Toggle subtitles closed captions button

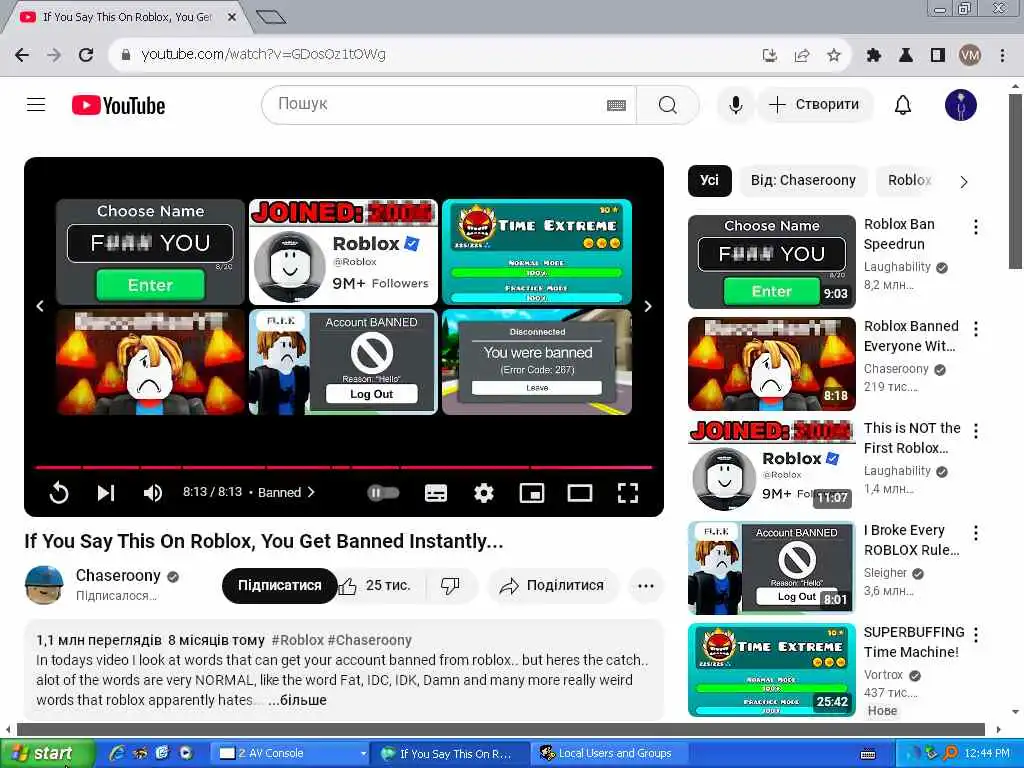click(436, 493)
